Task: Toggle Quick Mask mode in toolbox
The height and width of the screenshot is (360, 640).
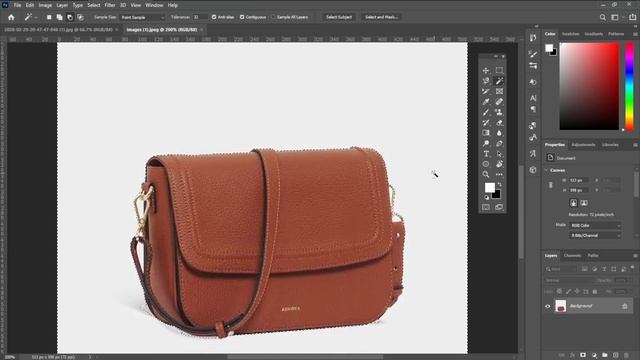Action: tap(486, 207)
